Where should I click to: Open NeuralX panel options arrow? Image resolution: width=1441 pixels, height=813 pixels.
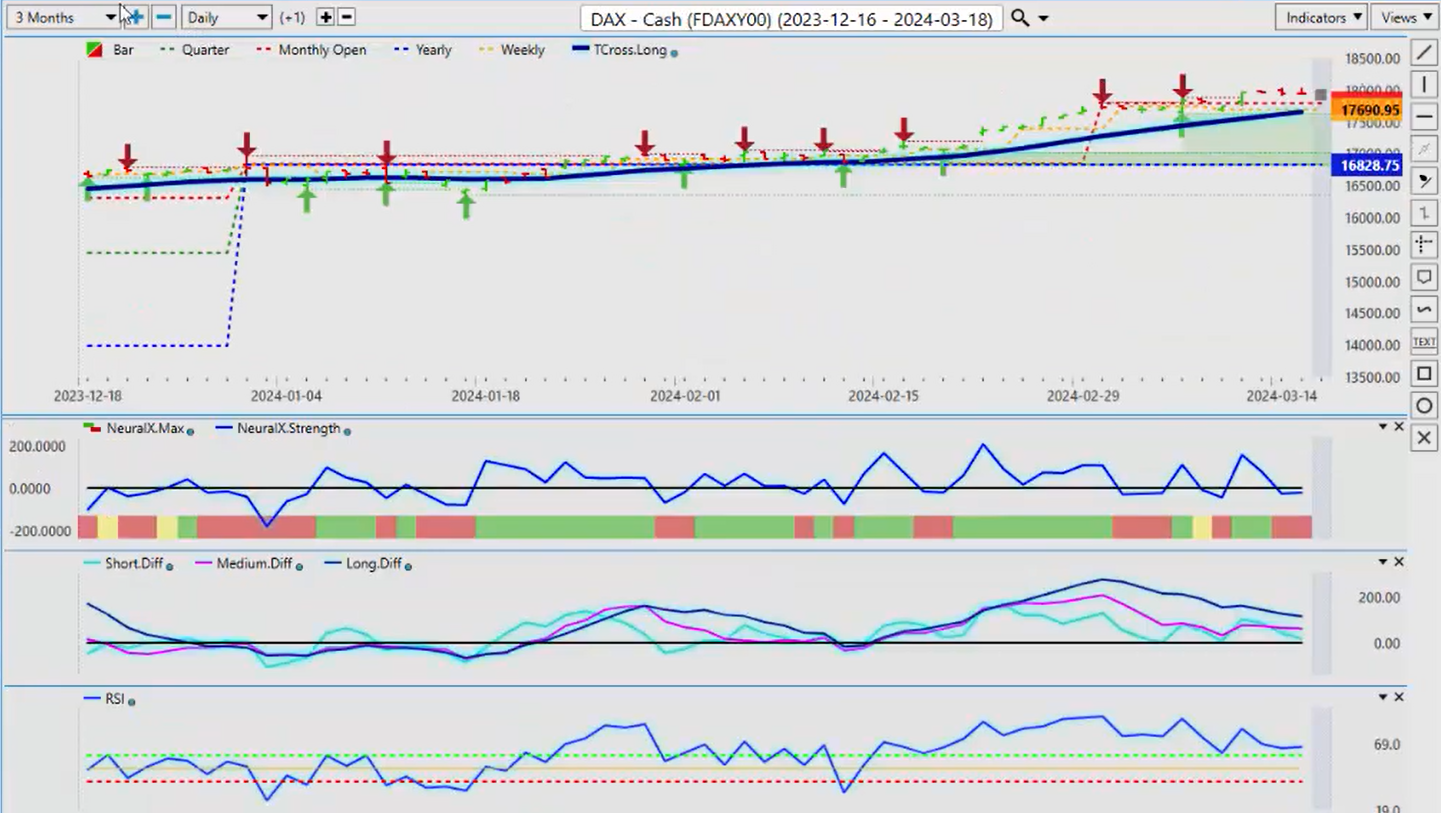tap(1383, 427)
